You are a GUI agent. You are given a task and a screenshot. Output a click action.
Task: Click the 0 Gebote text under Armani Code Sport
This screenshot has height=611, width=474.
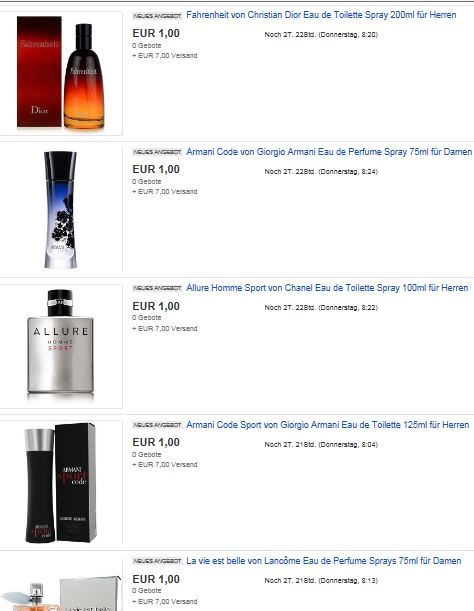[147, 454]
